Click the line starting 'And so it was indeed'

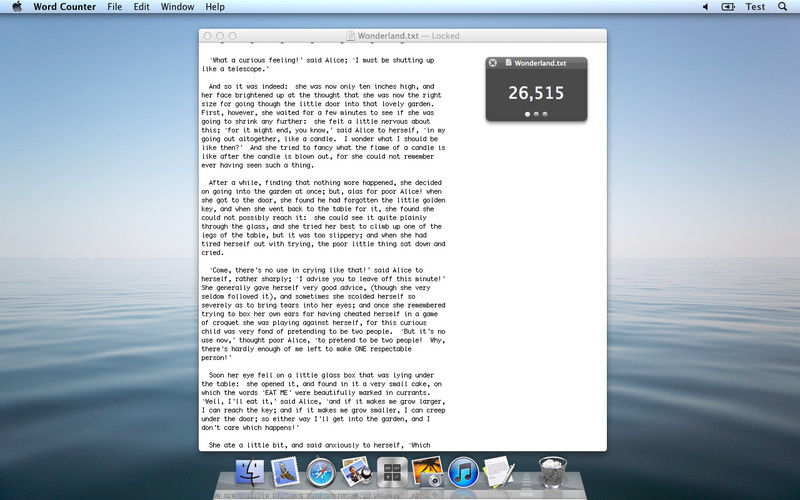point(321,87)
